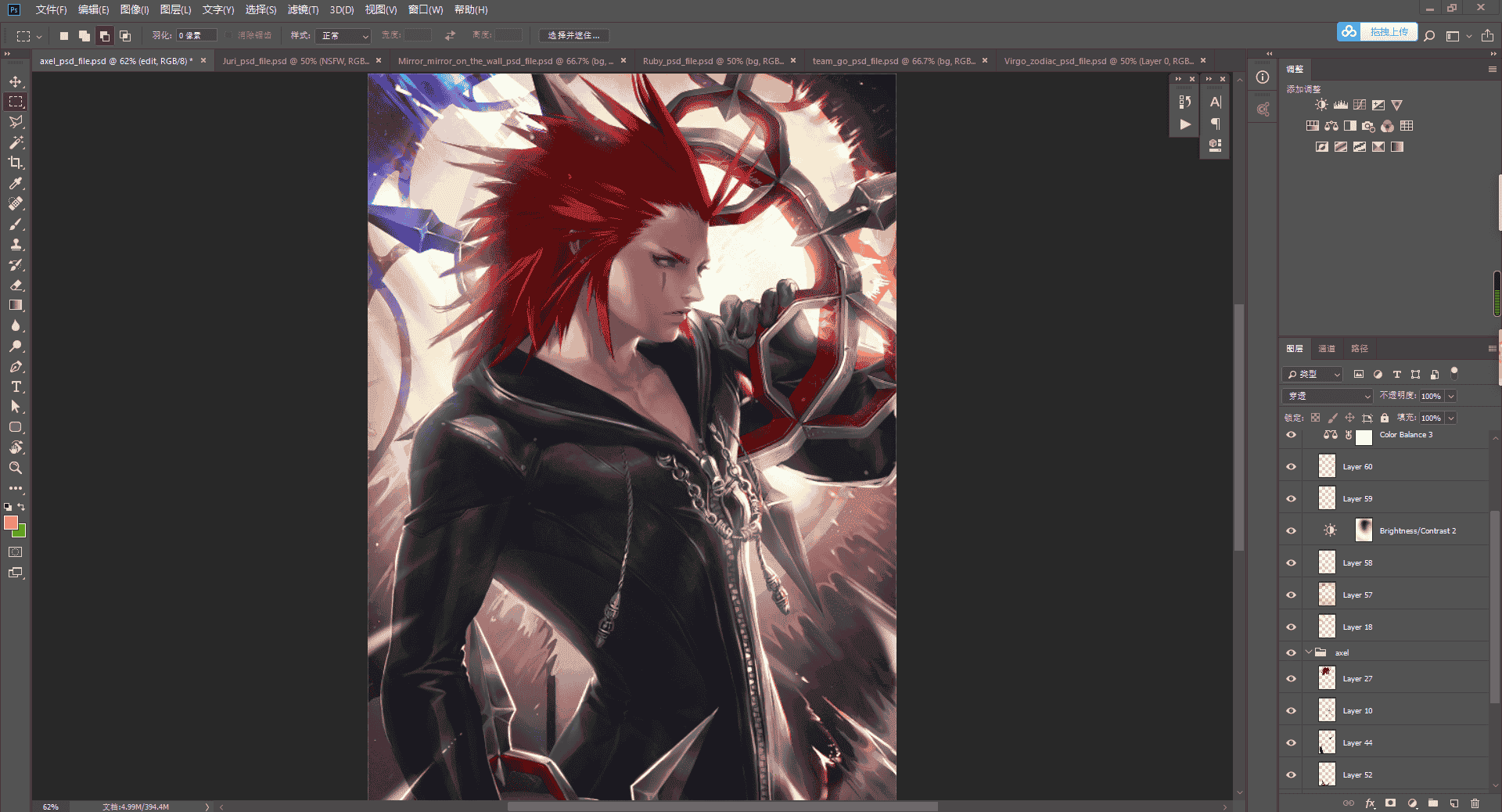Switch to the Juri_psd_file.psd document tab

pos(296,61)
